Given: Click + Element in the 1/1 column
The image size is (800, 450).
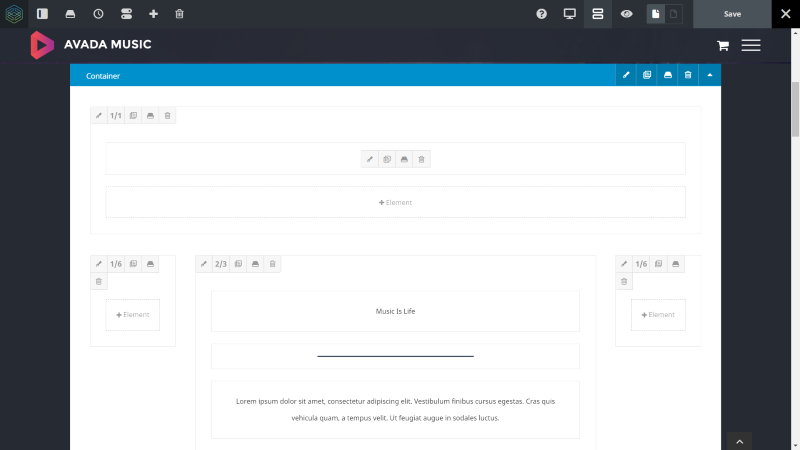Looking at the screenshot, I should coord(395,203).
